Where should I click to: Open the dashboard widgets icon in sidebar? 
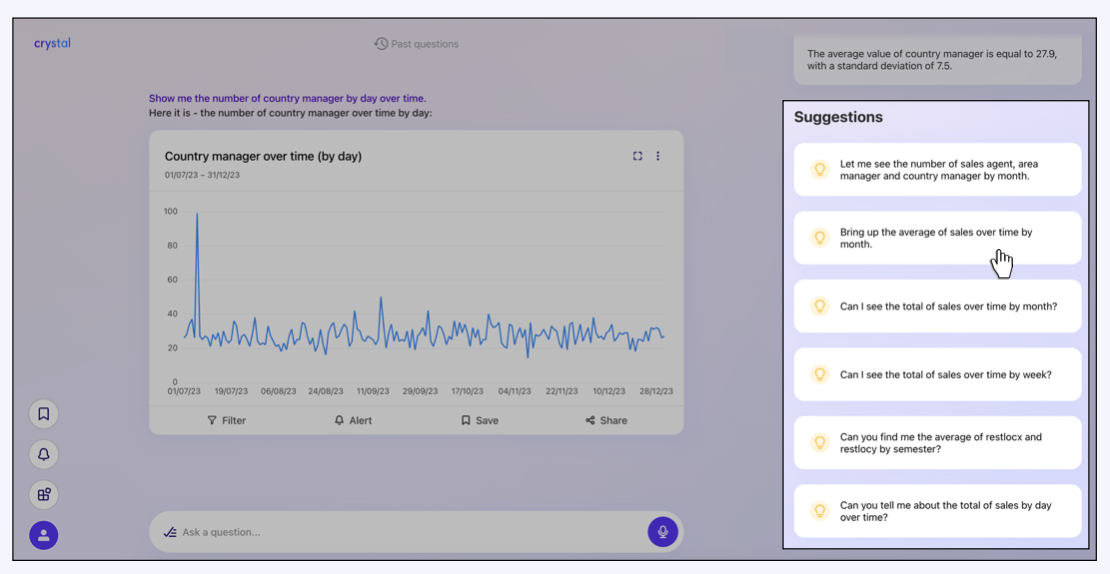click(x=44, y=494)
